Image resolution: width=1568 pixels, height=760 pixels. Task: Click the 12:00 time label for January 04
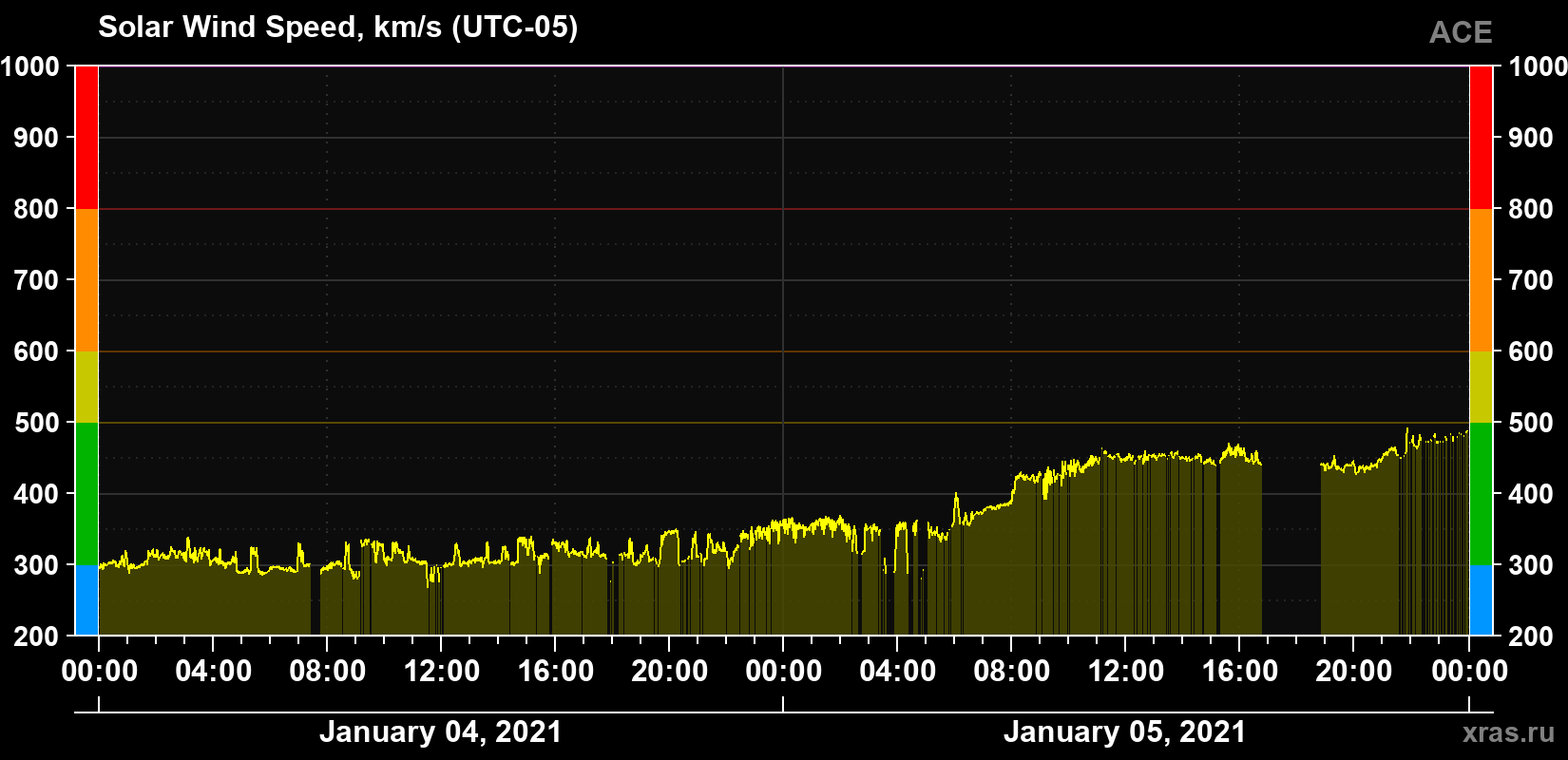[441, 672]
